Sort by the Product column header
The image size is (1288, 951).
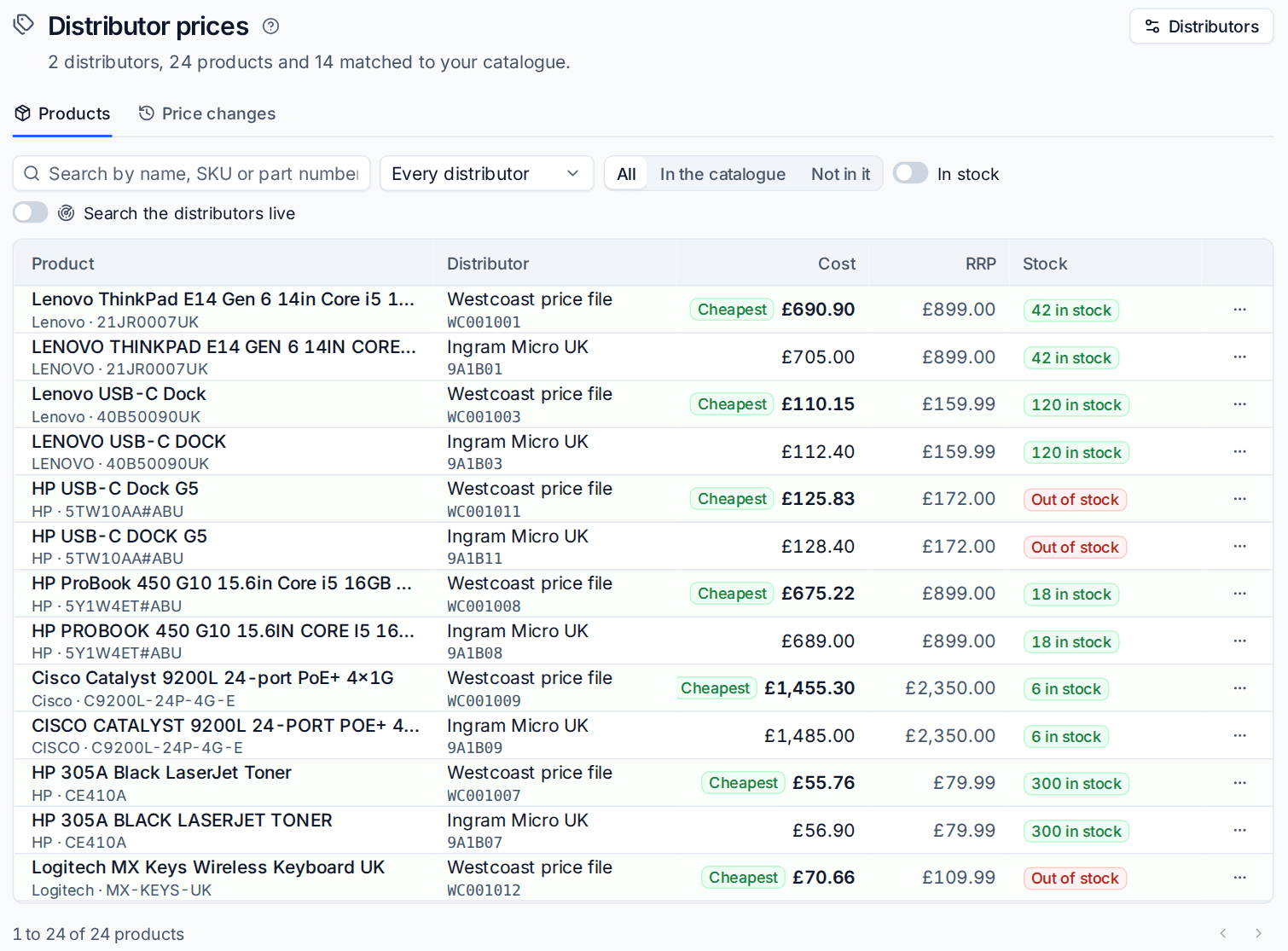click(x=63, y=264)
